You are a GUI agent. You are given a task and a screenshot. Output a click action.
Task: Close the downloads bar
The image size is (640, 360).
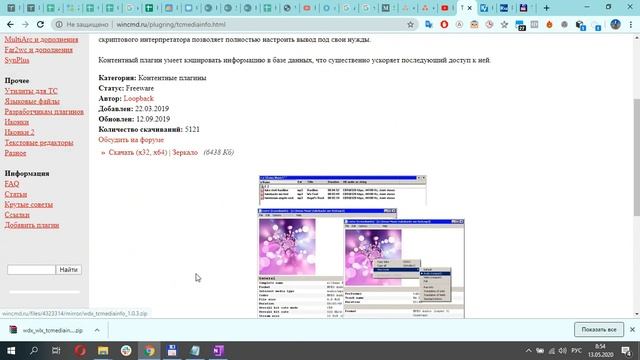coord(632,329)
